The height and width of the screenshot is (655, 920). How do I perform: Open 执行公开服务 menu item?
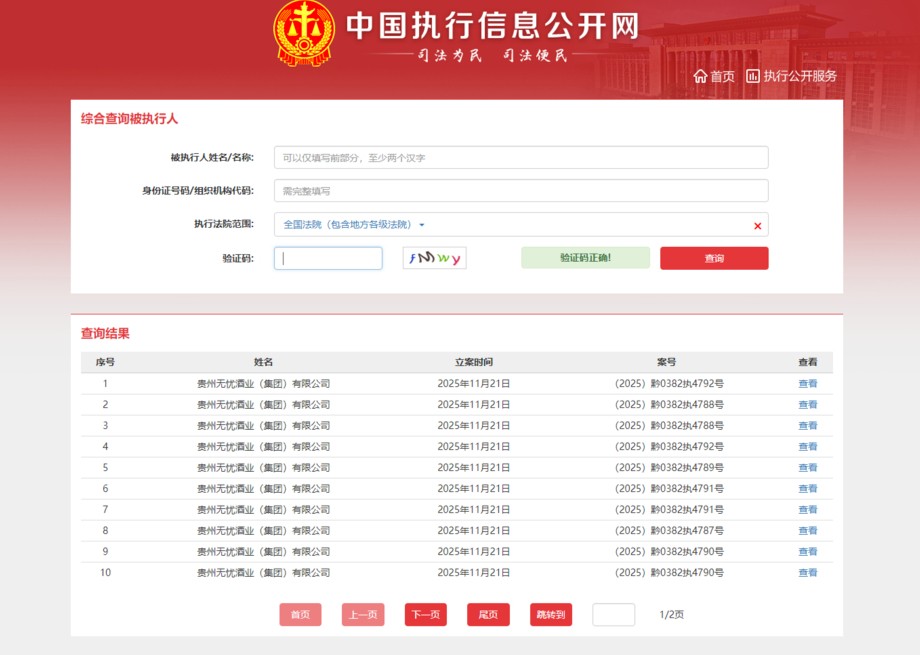[x=800, y=76]
